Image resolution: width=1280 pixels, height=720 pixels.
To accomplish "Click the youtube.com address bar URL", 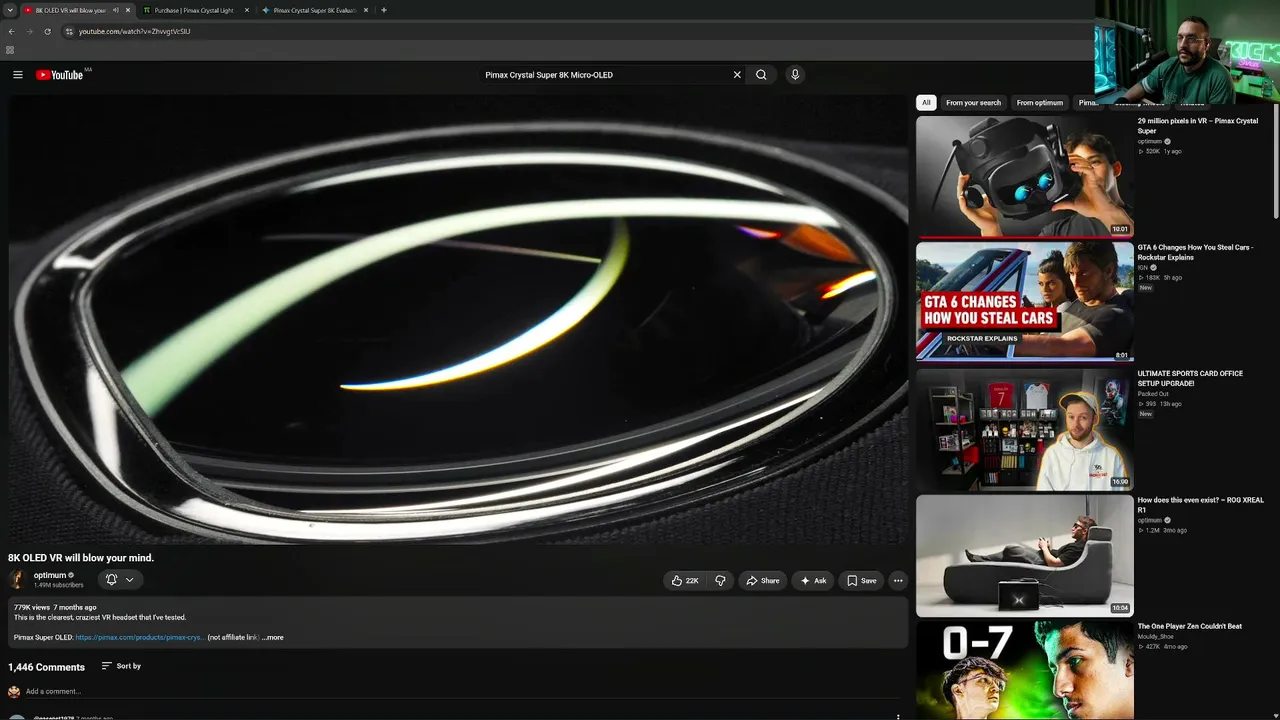I will coord(134,31).
